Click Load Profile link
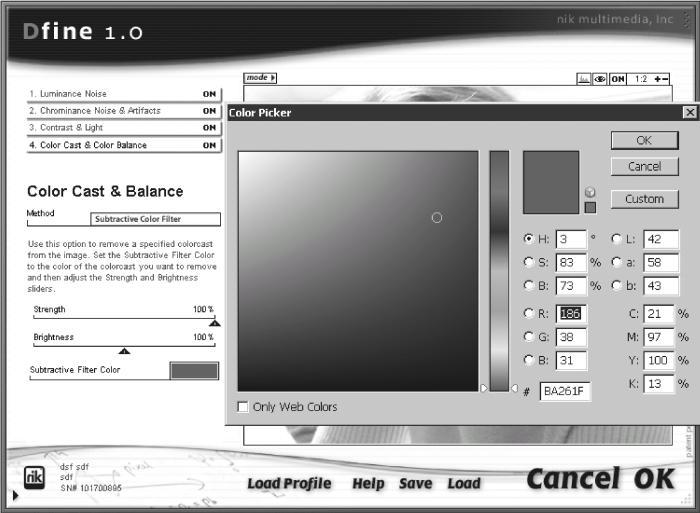This screenshot has height=513, width=700. (289, 484)
